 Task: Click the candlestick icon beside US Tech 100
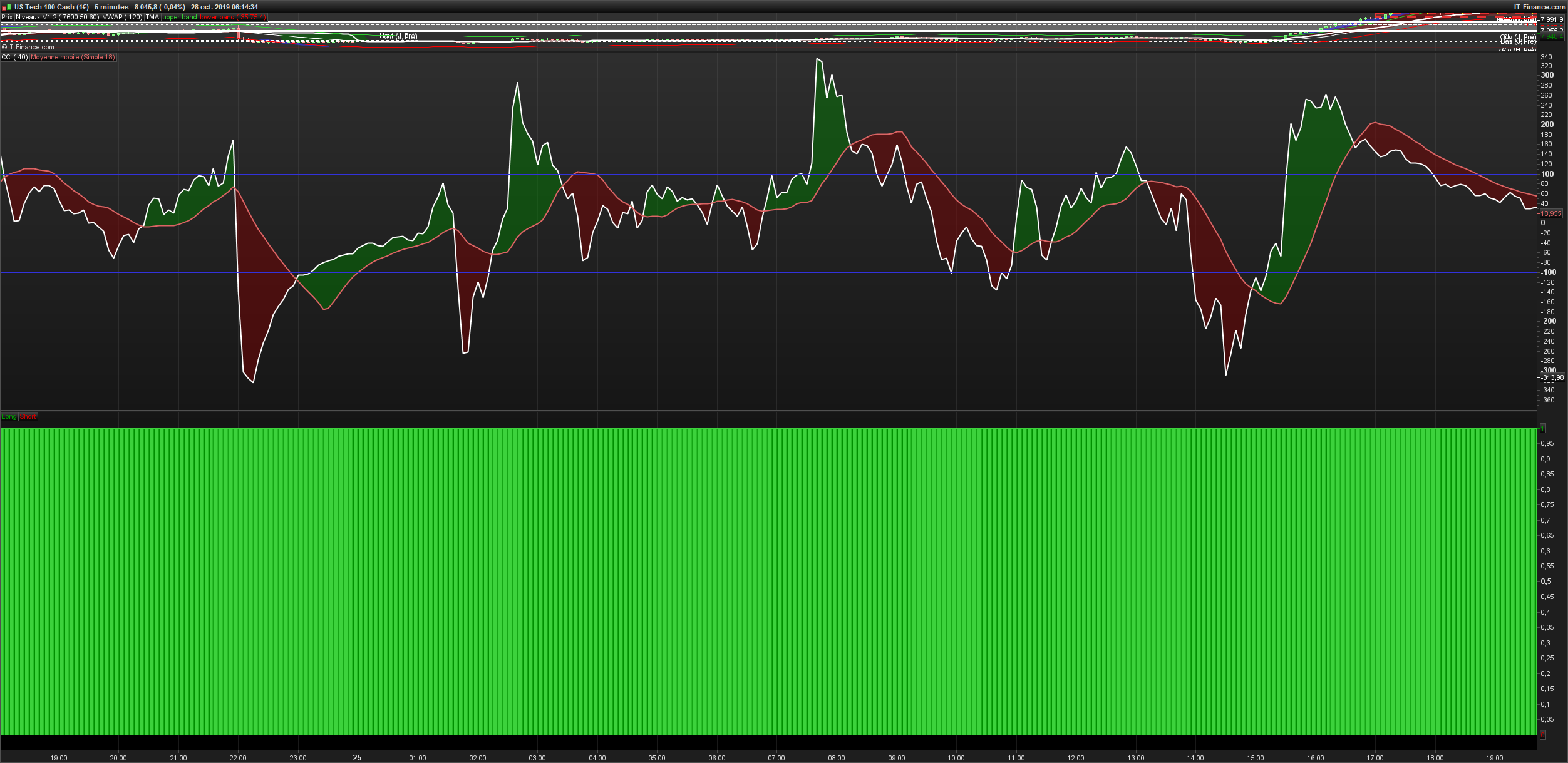point(6,7)
